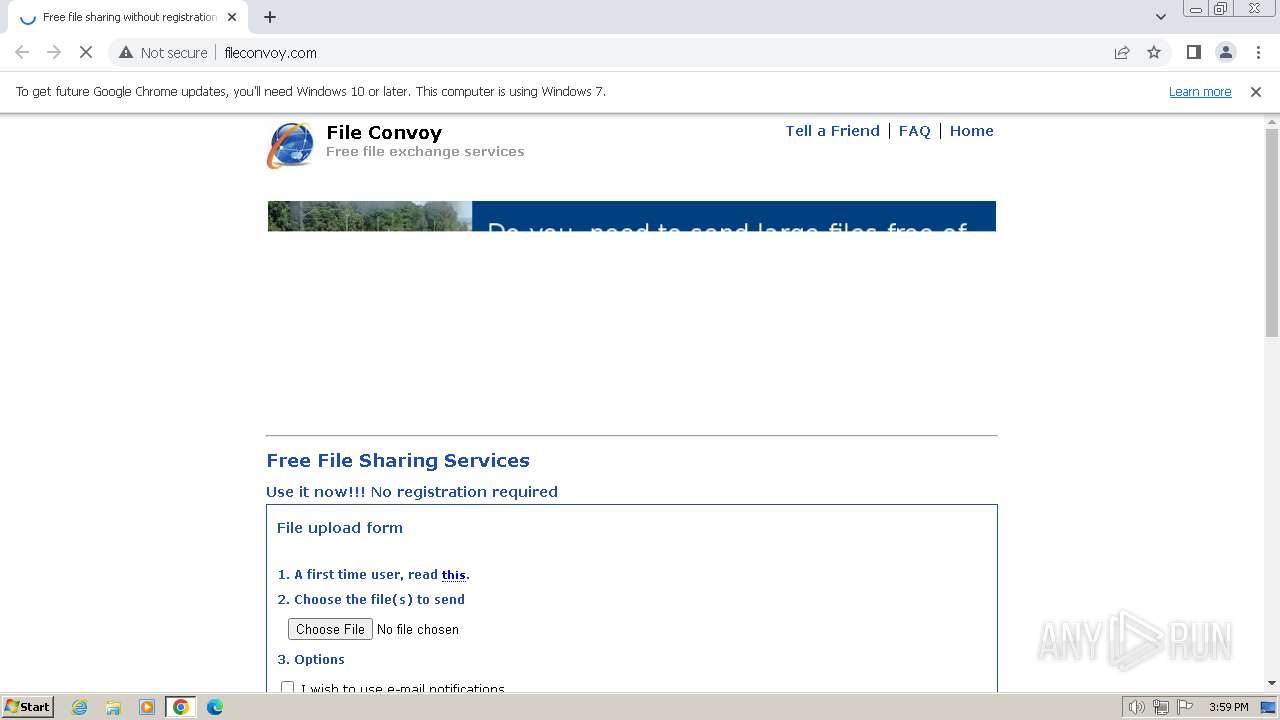
Task: Click the banner advertisement image
Action: [x=631, y=216]
